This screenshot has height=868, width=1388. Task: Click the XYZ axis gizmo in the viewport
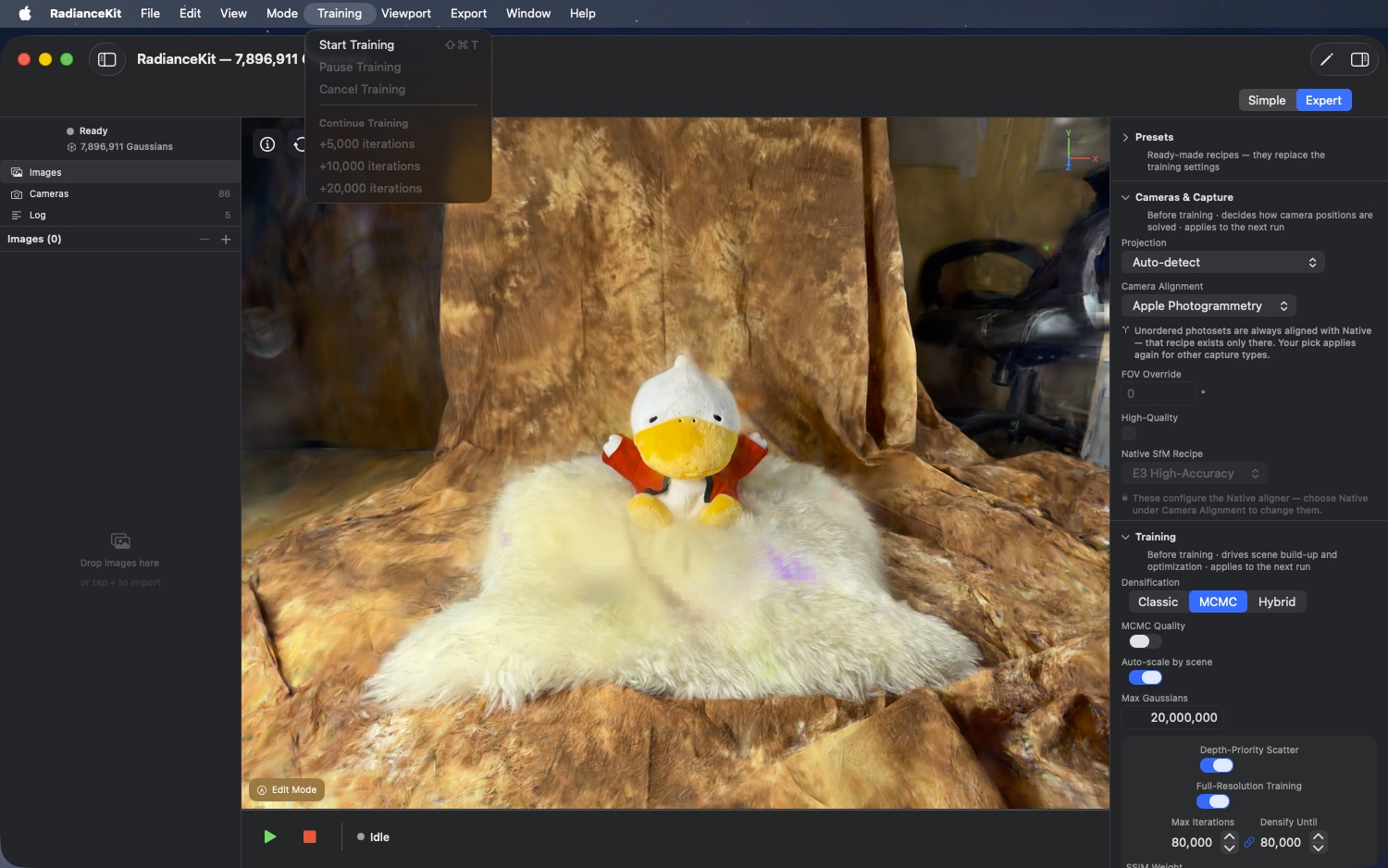tap(1079, 151)
